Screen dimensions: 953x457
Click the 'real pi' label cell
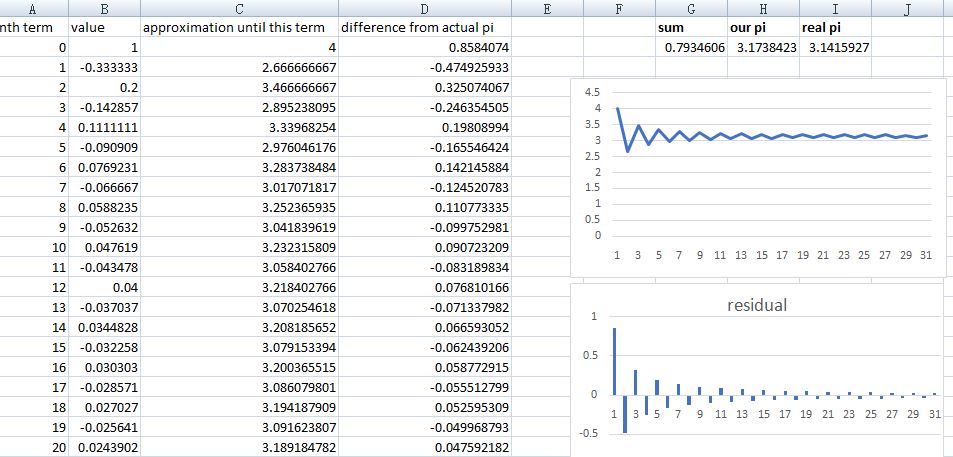click(x=835, y=28)
